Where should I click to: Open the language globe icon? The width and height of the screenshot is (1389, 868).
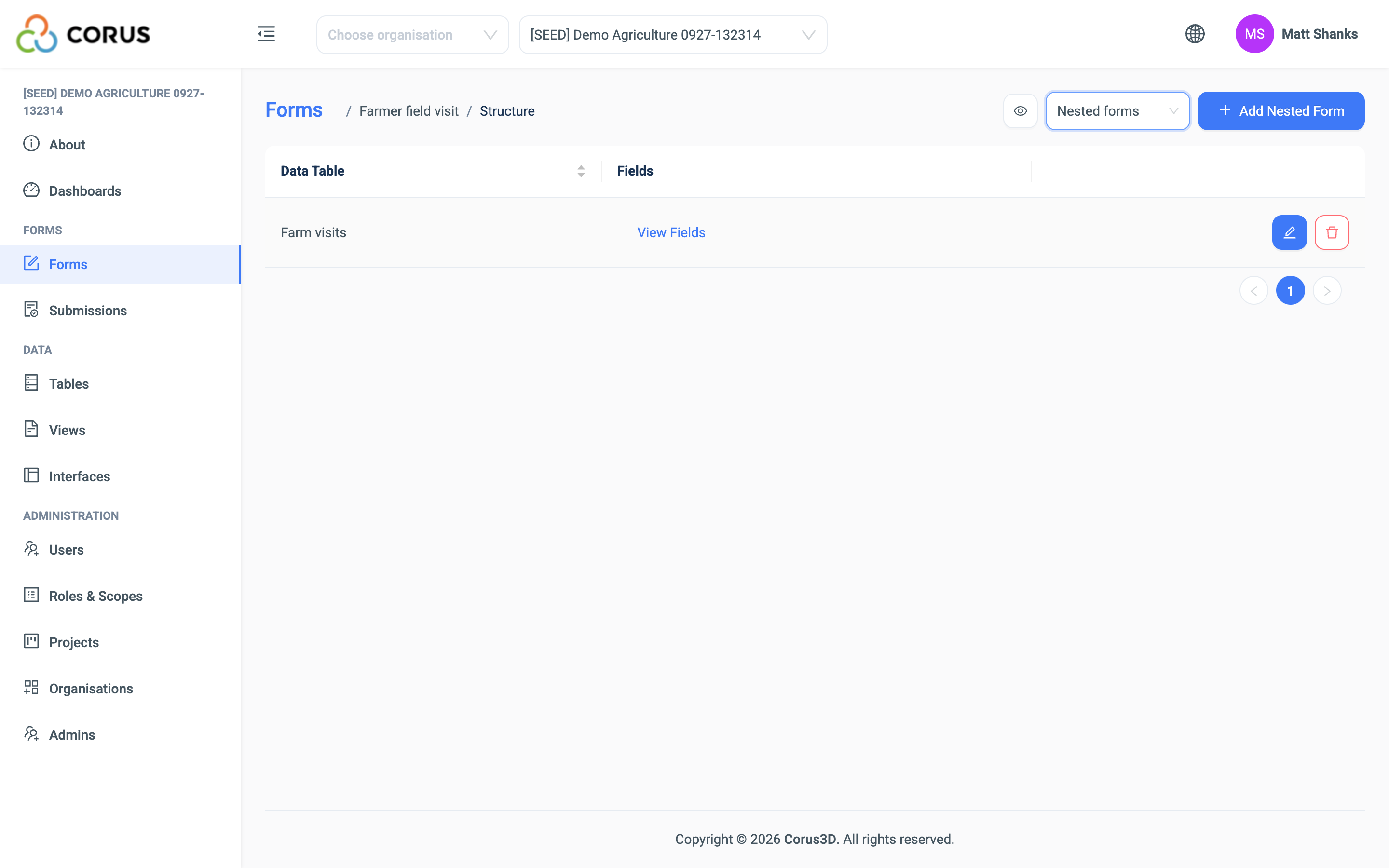coord(1195,34)
